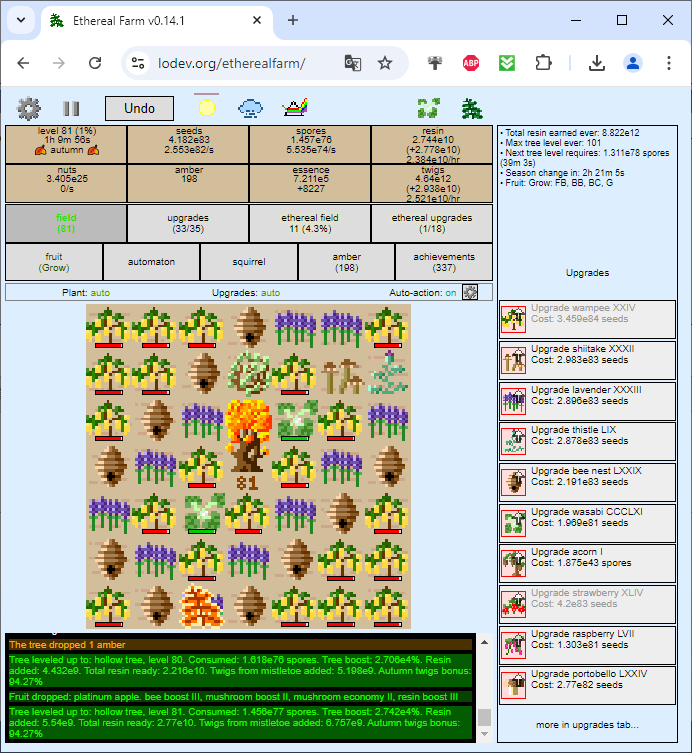Click the bee nest in top row

click(x=248, y=327)
